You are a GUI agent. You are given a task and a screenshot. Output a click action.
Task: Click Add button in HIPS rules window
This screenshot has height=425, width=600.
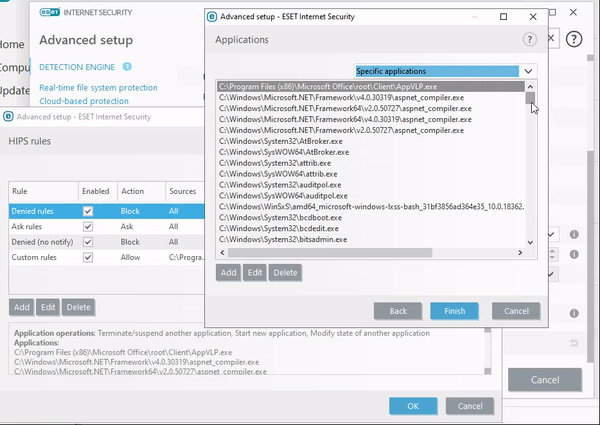click(21, 307)
